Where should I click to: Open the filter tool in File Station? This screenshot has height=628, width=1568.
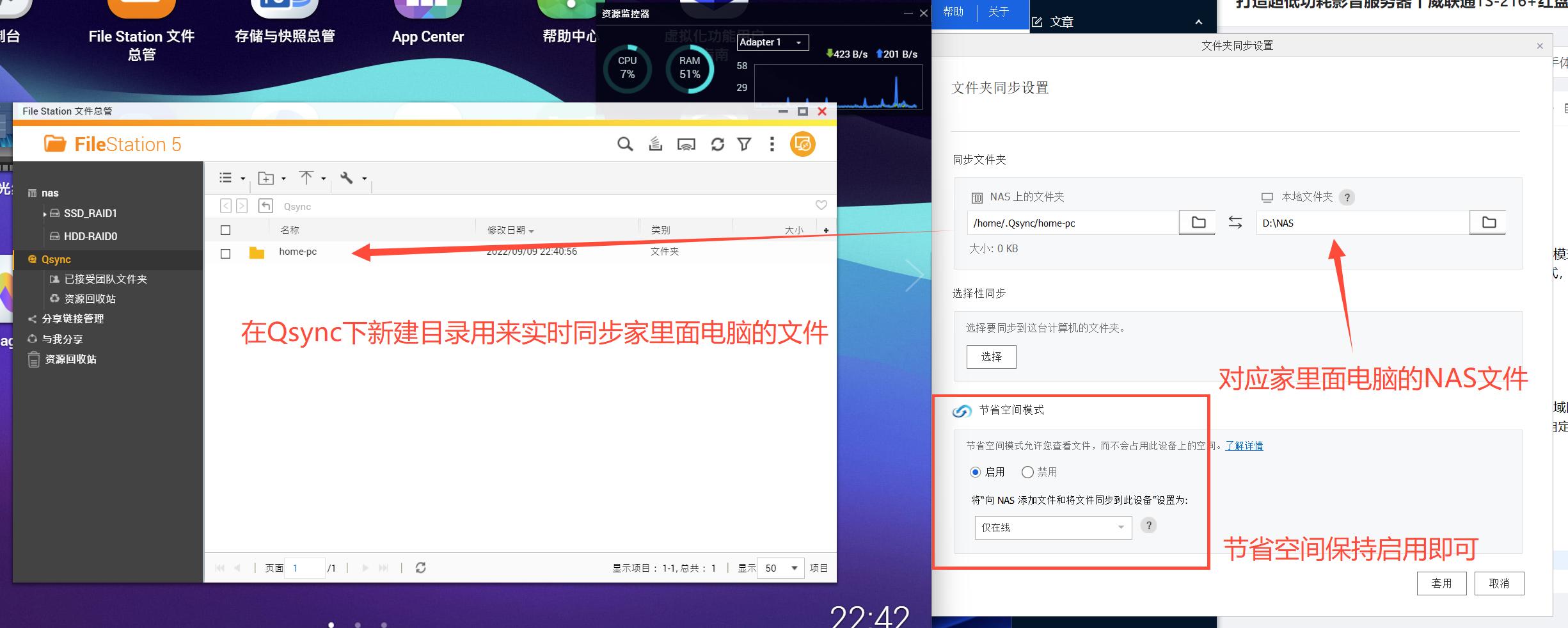pyautogui.click(x=744, y=144)
